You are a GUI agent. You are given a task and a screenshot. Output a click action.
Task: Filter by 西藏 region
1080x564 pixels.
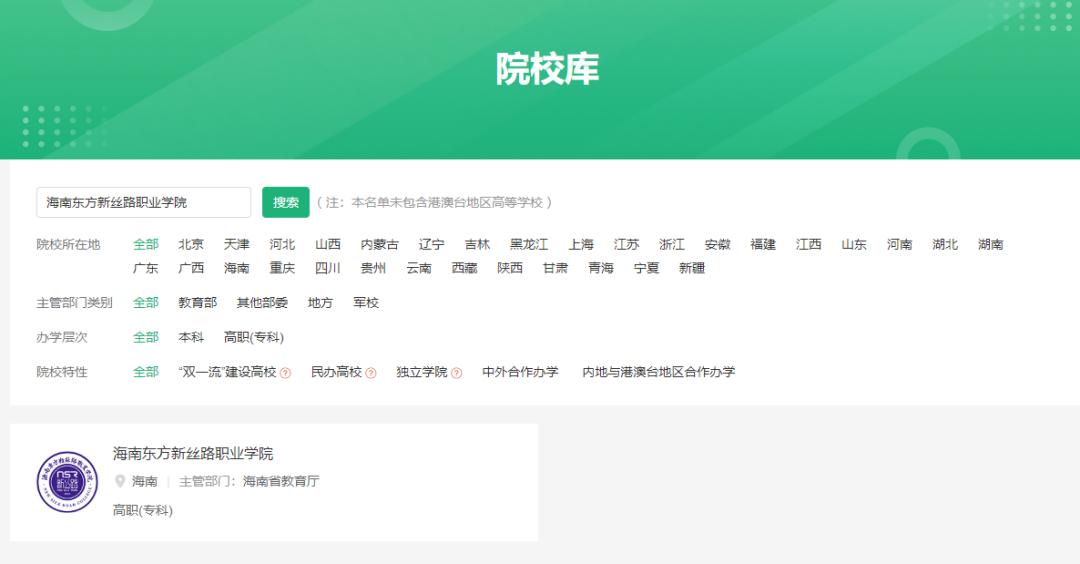click(464, 268)
